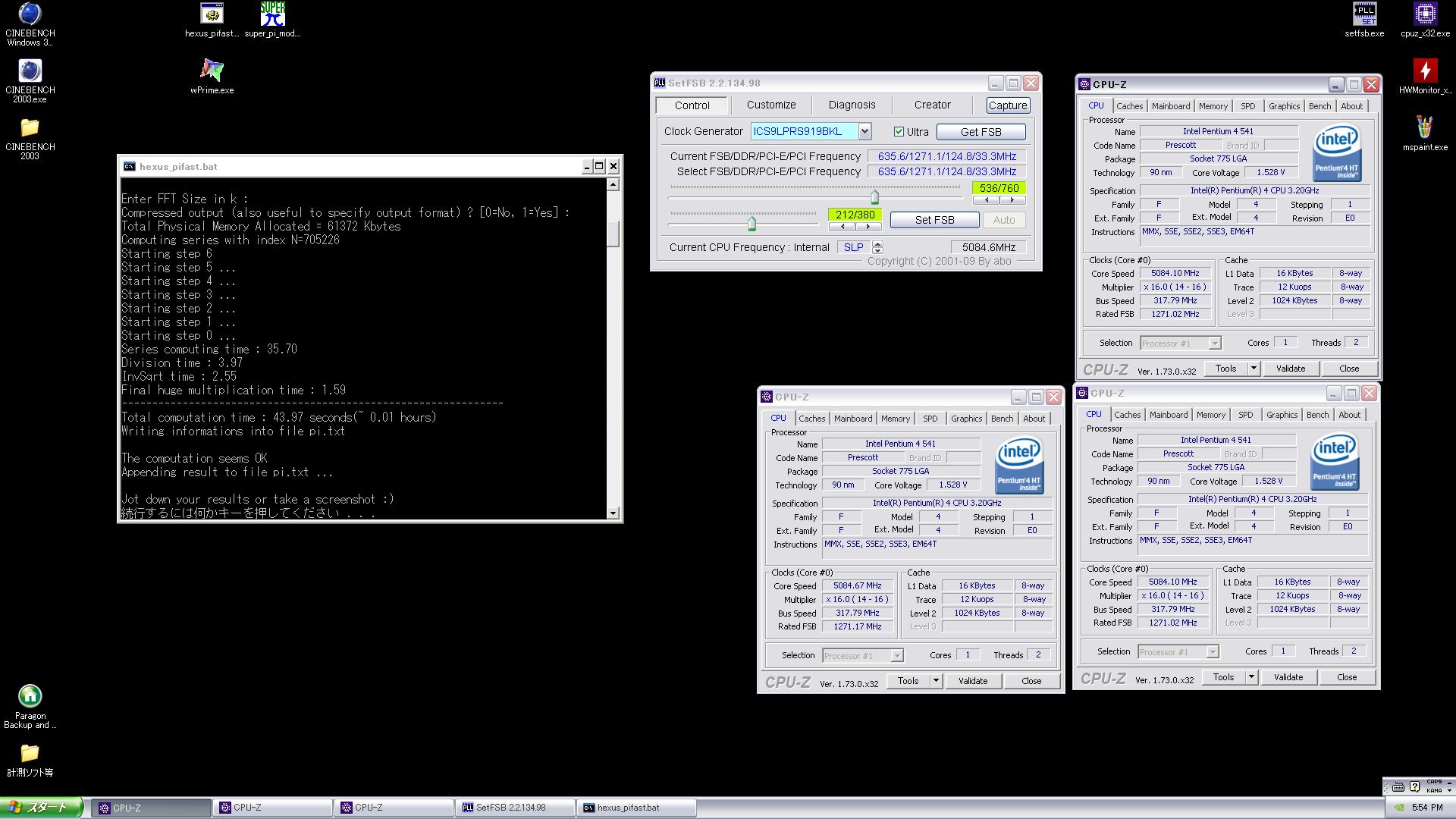1456x819 pixels.
Task: Click Close button in bottom-right CPU-Z window
Action: [1346, 677]
